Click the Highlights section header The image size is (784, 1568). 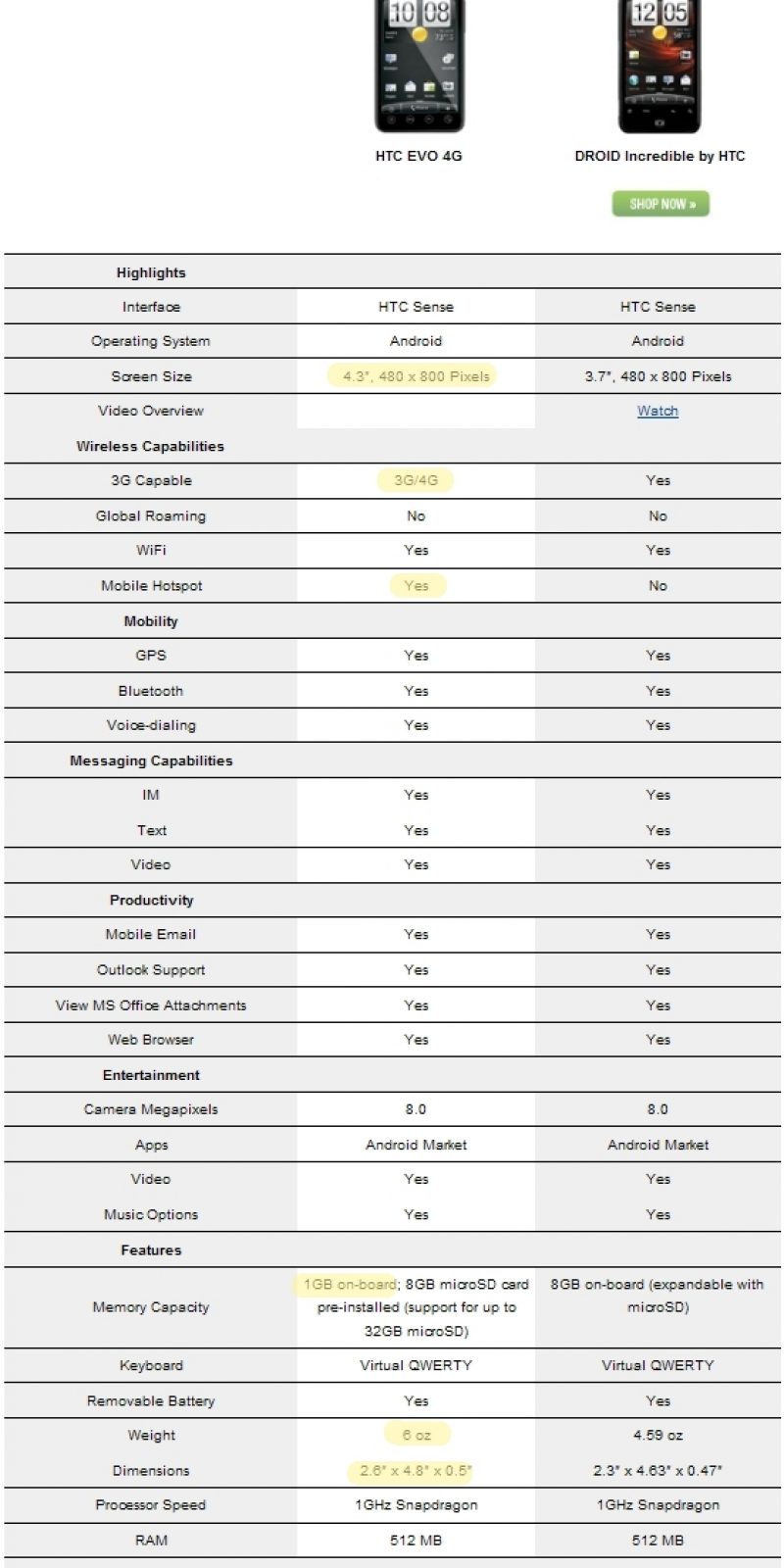151,272
